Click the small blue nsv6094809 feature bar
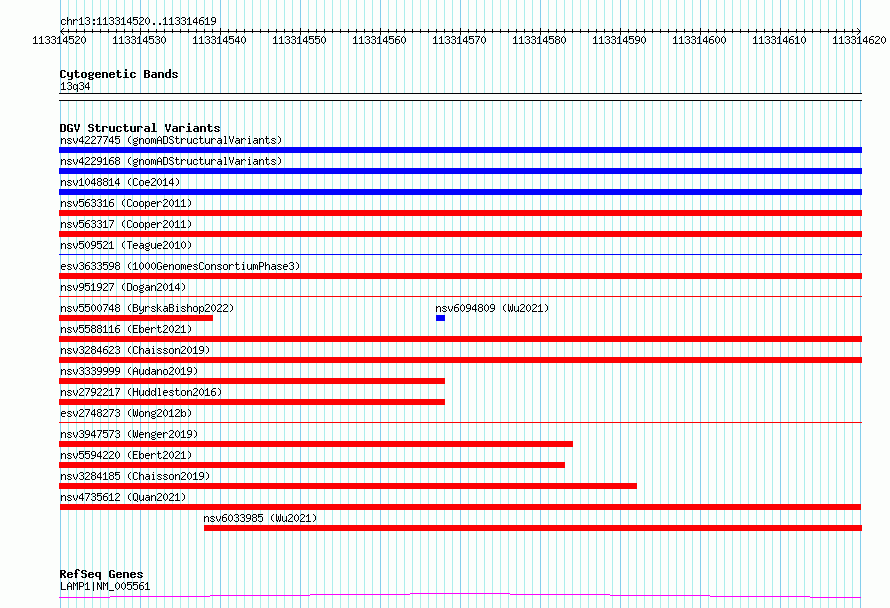The height and width of the screenshot is (608, 890). pos(440,318)
